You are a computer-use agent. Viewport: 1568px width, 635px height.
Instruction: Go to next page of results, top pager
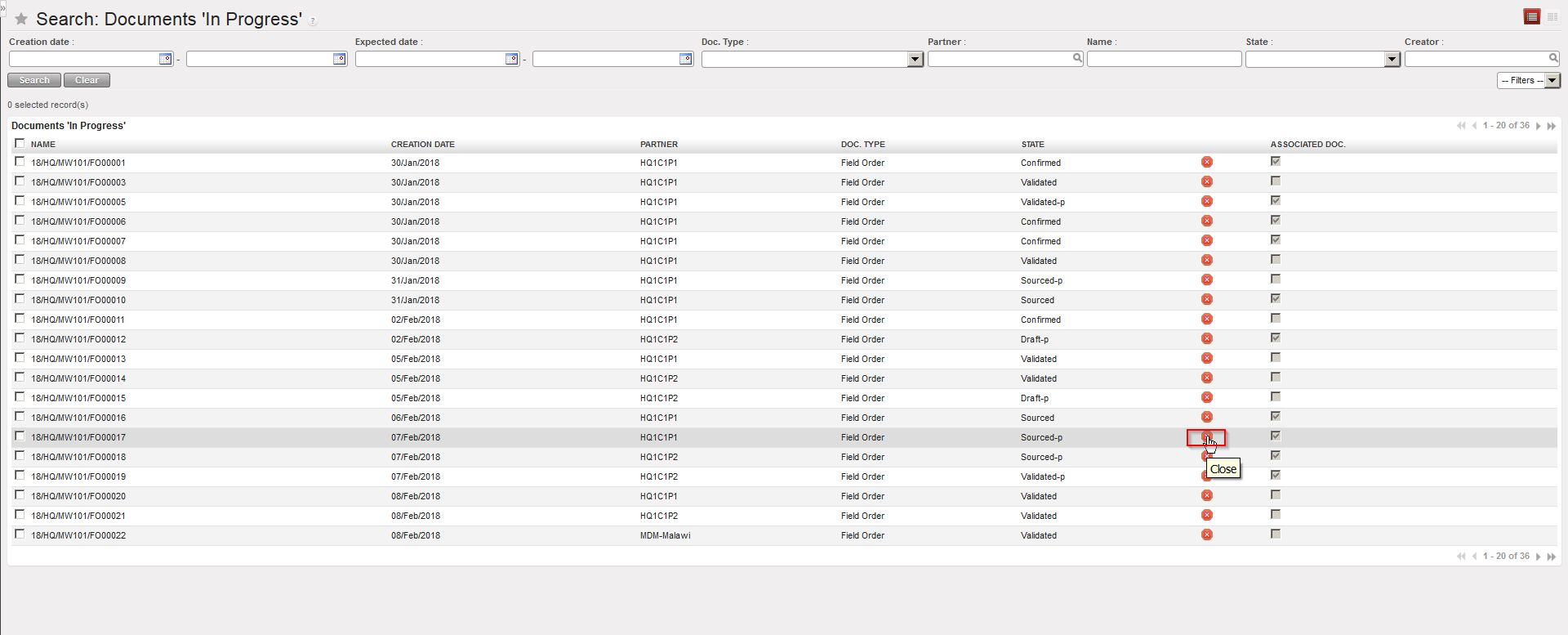1539,126
